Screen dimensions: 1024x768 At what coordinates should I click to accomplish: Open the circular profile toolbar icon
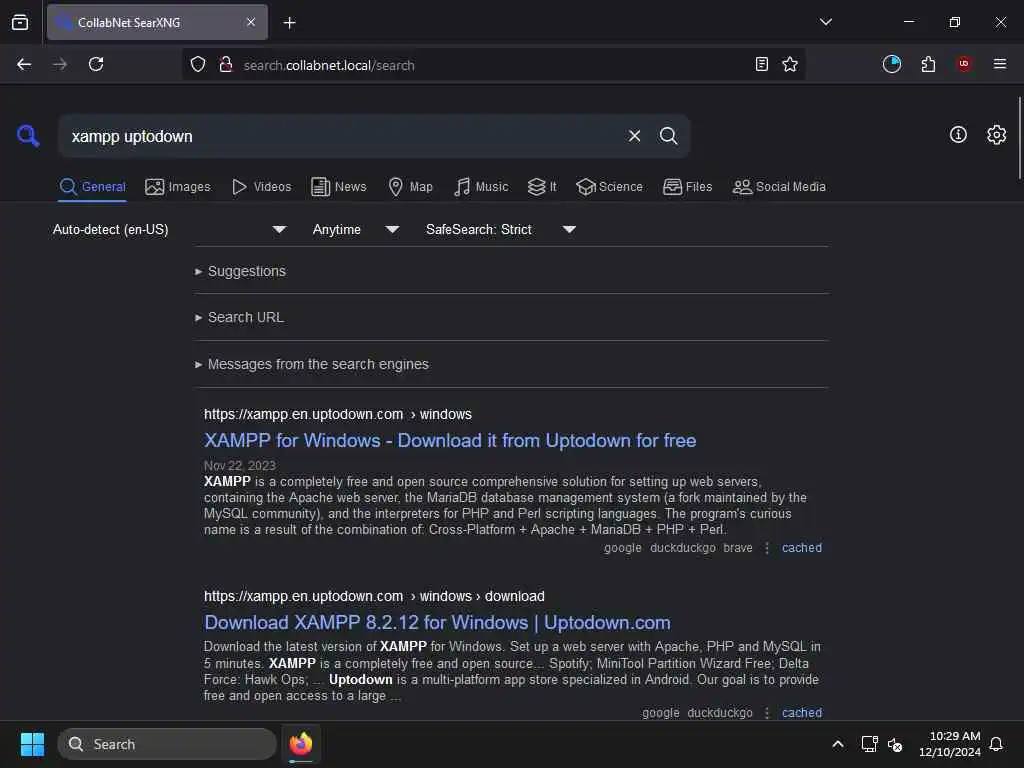click(891, 64)
